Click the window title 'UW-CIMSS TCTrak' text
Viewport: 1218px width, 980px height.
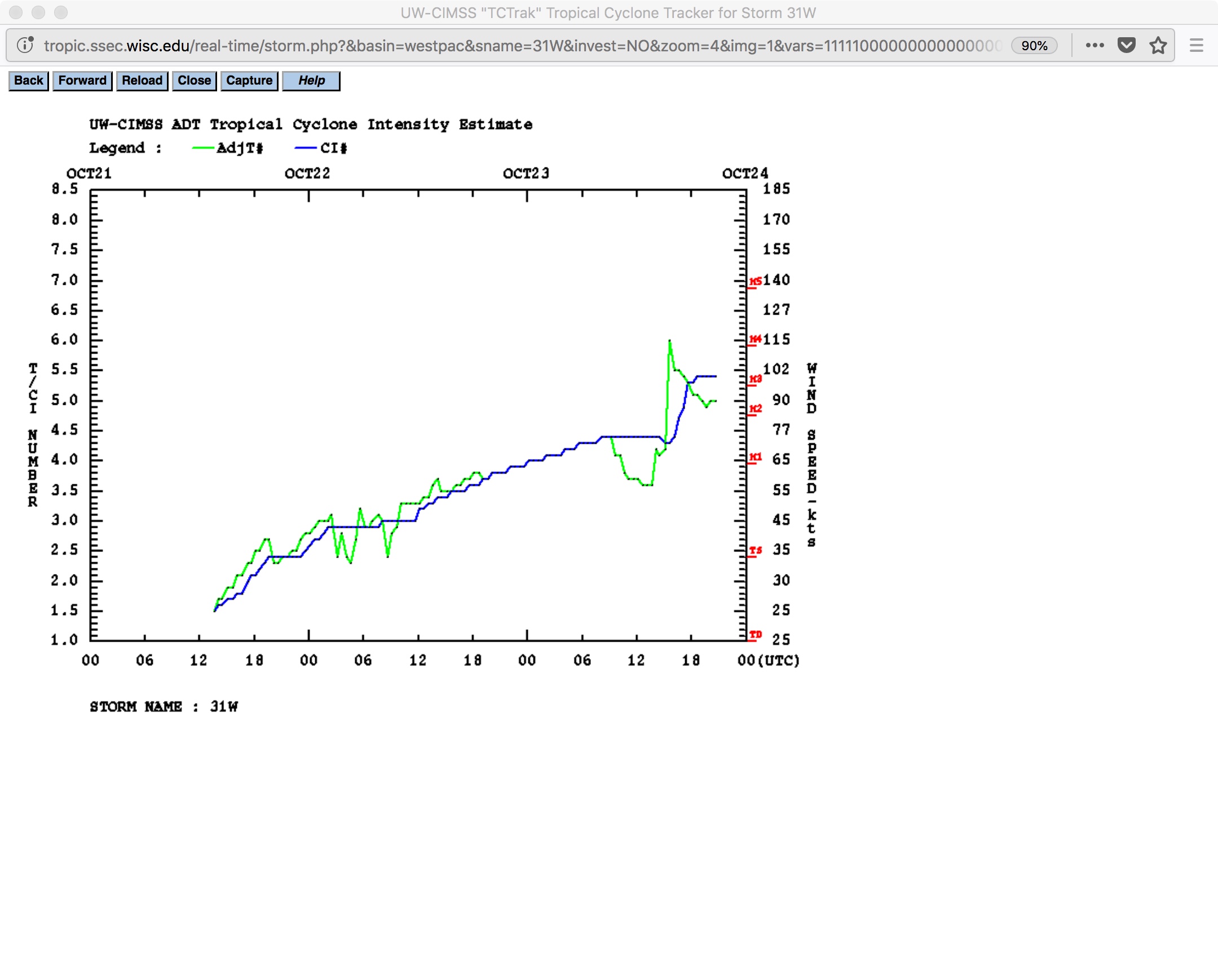[608, 12]
